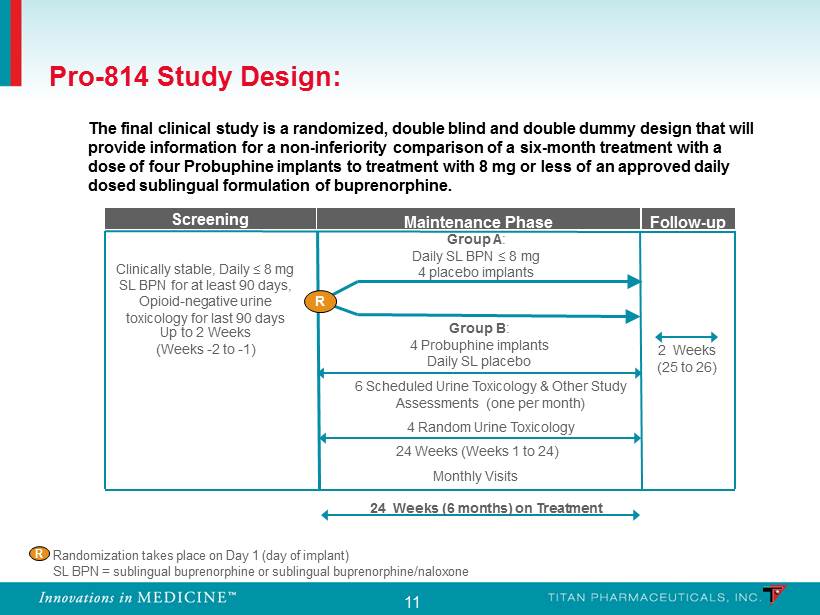Click the Titan Pharmaceuticals, Inc. text
Screen dimensions: 820x615
[x=639, y=597]
